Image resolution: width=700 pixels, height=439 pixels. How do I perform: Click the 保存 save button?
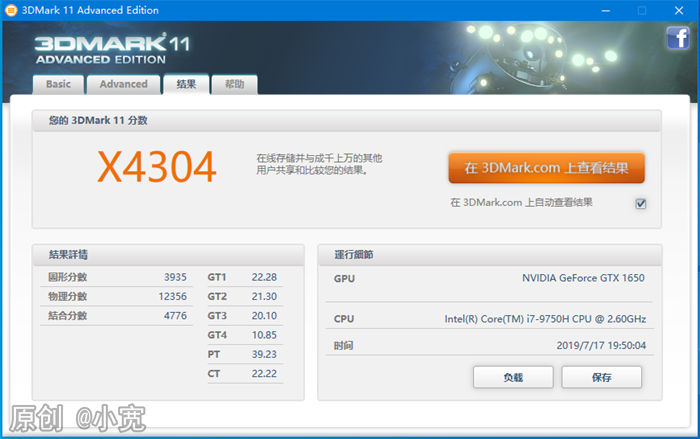(601, 377)
